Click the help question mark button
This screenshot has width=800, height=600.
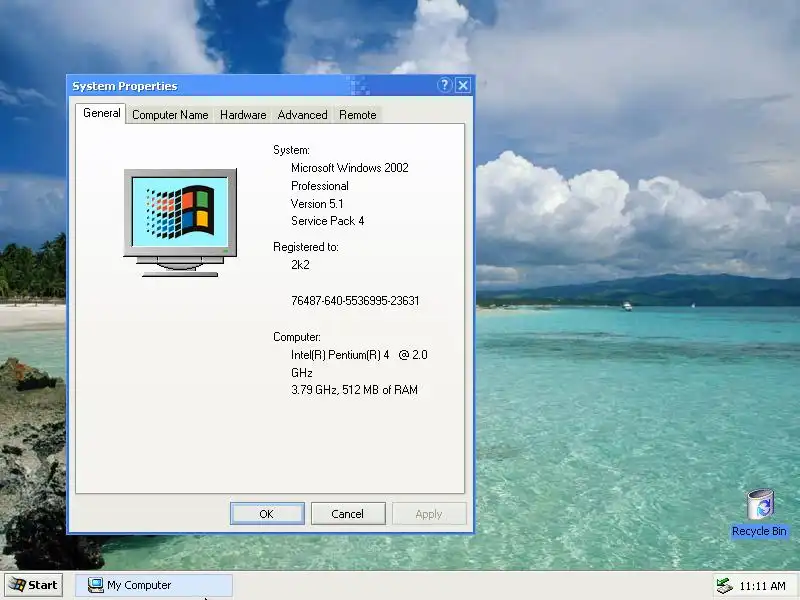pos(444,85)
